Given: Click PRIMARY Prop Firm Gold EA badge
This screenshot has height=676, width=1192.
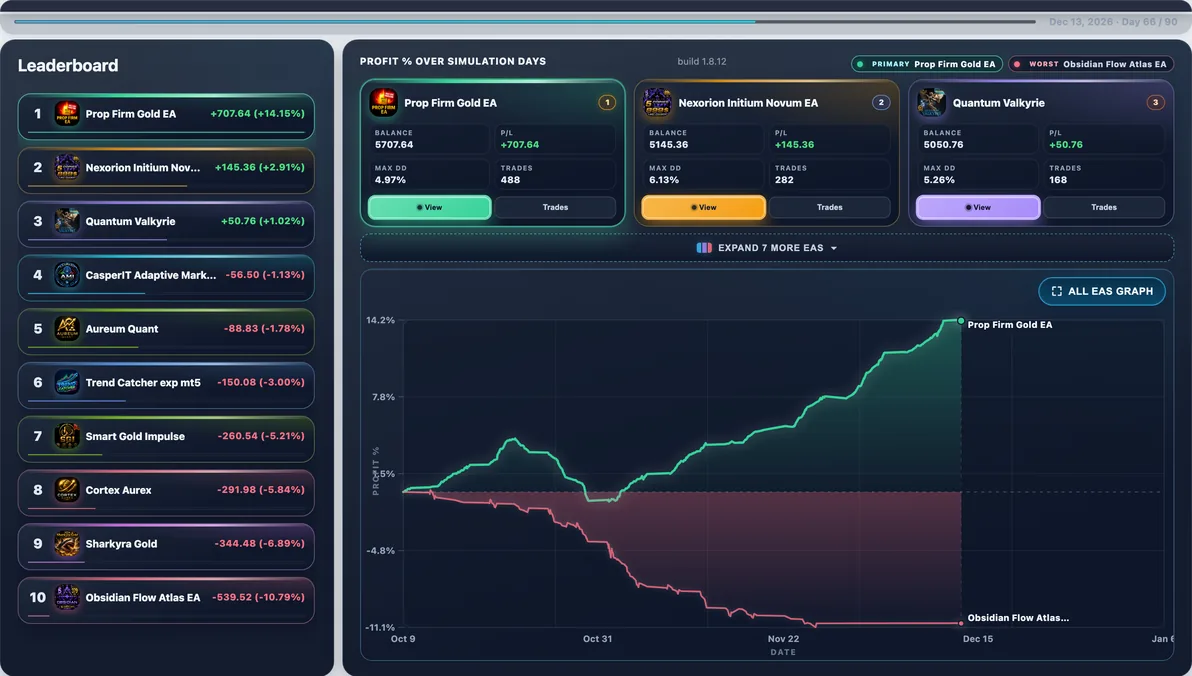Looking at the screenshot, I should coord(927,64).
